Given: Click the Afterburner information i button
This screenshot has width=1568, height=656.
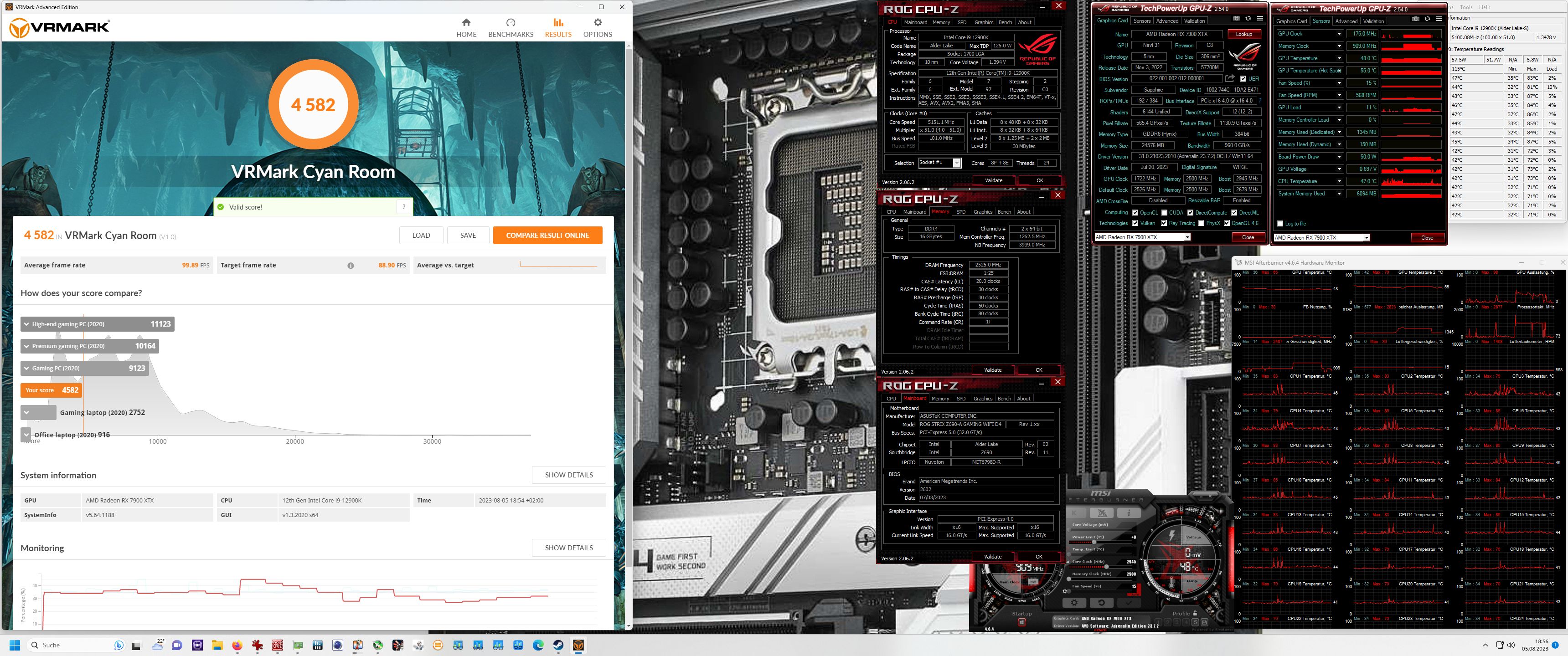Looking at the screenshot, I should pos(1129,513).
